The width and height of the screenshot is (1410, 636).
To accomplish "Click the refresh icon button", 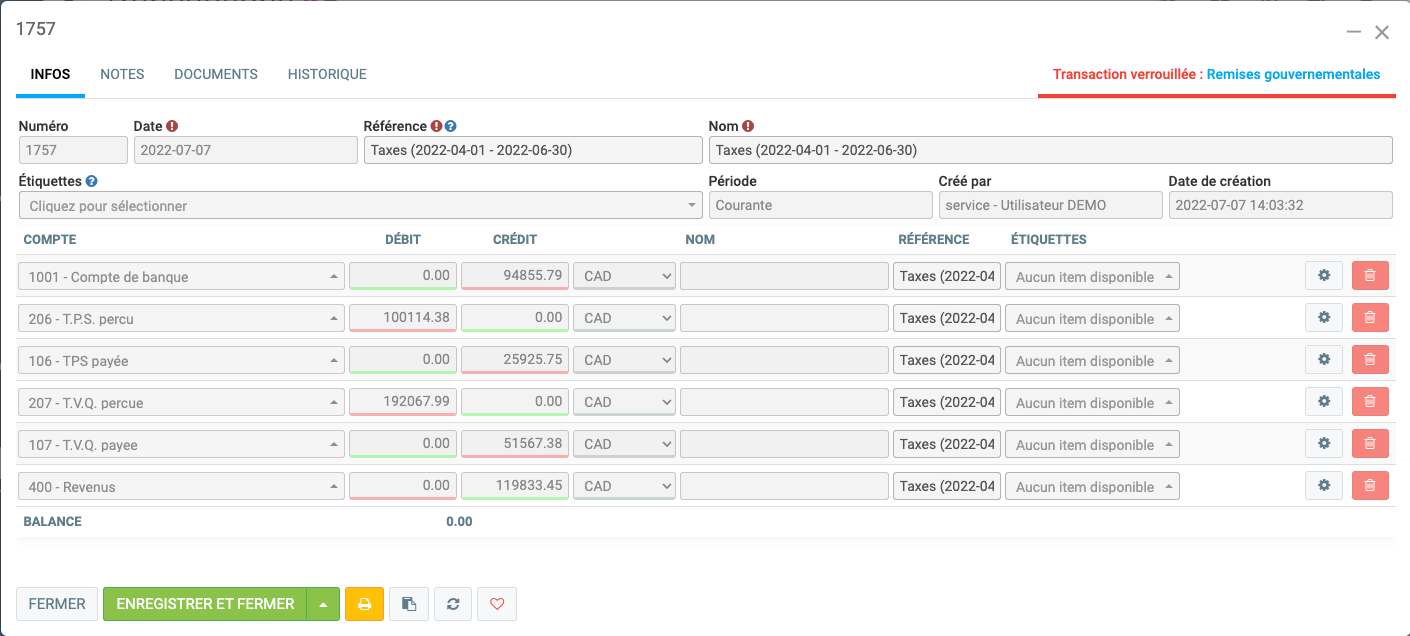I will (x=453, y=604).
